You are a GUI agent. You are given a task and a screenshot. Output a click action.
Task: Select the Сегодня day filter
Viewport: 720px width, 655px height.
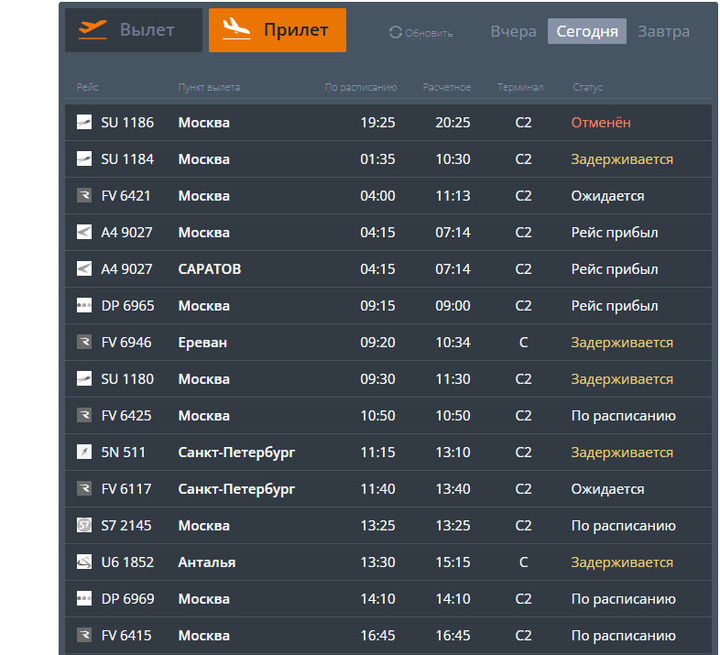click(587, 31)
